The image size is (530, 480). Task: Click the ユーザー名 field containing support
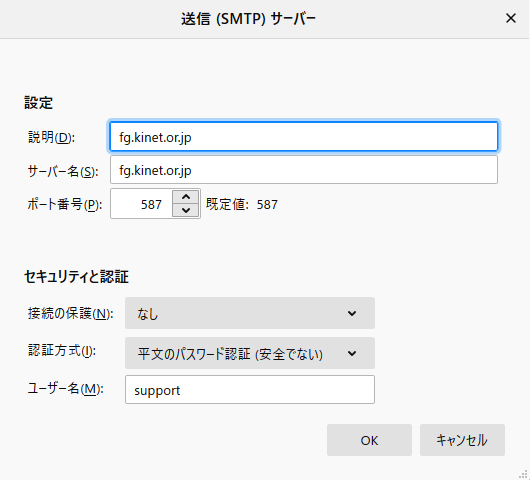(x=250, y=389)
